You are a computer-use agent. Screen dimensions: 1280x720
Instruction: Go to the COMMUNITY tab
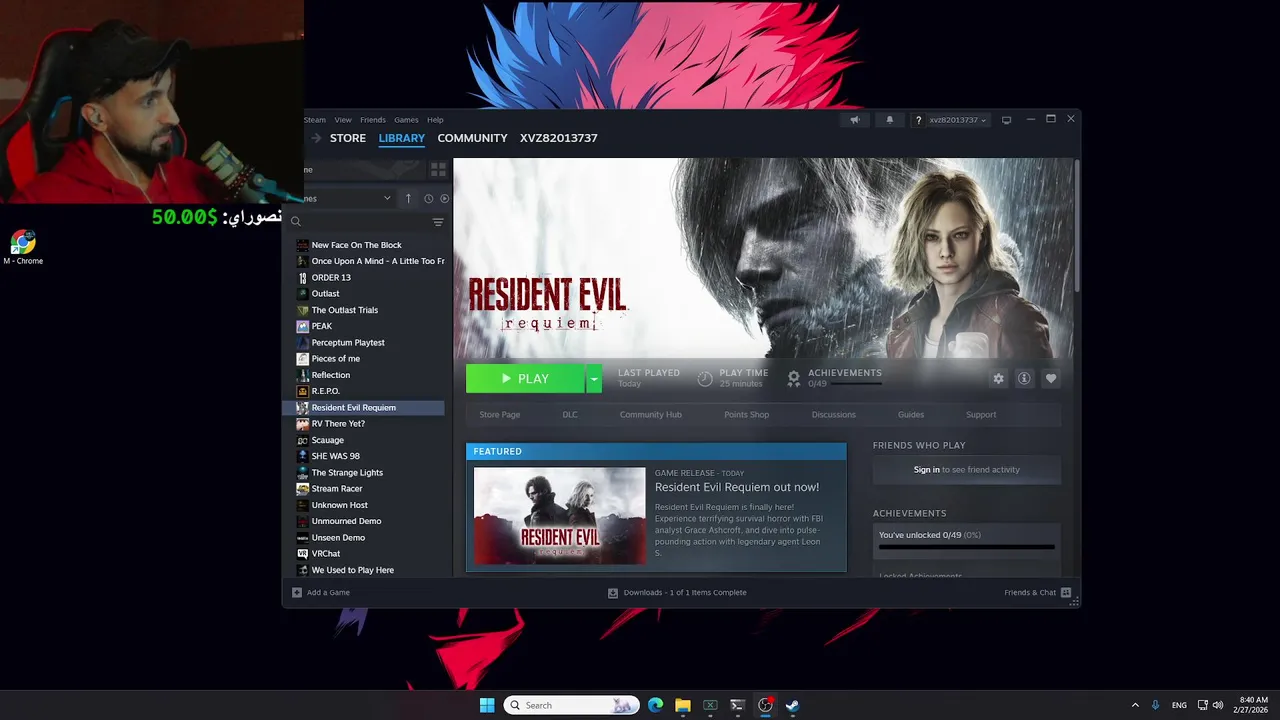472,138
